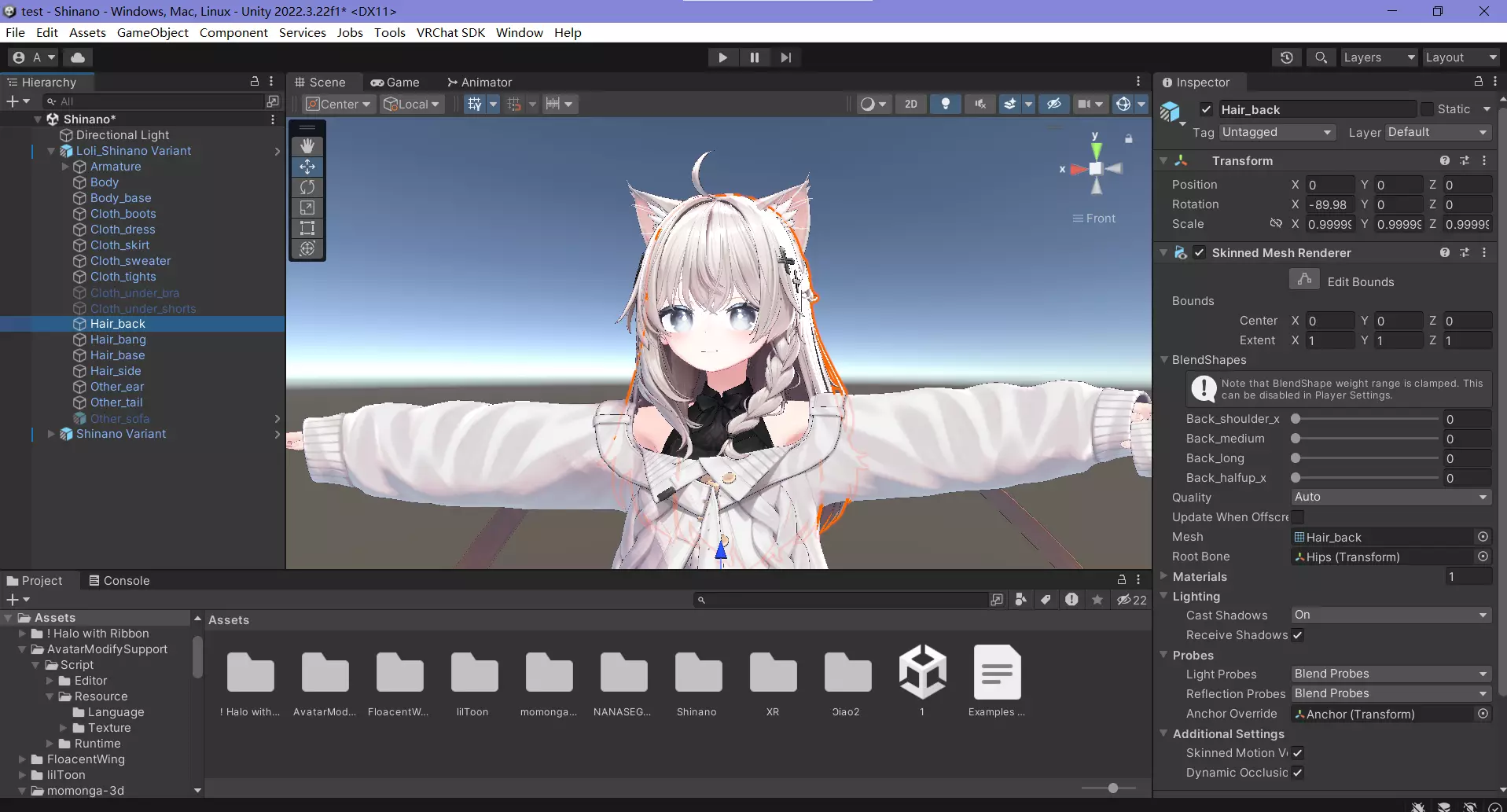Open the Undo History icon
Image resolution: width=1507 pixels, height=812 pixels.
pyautogui.click(x=1287, y=57)
